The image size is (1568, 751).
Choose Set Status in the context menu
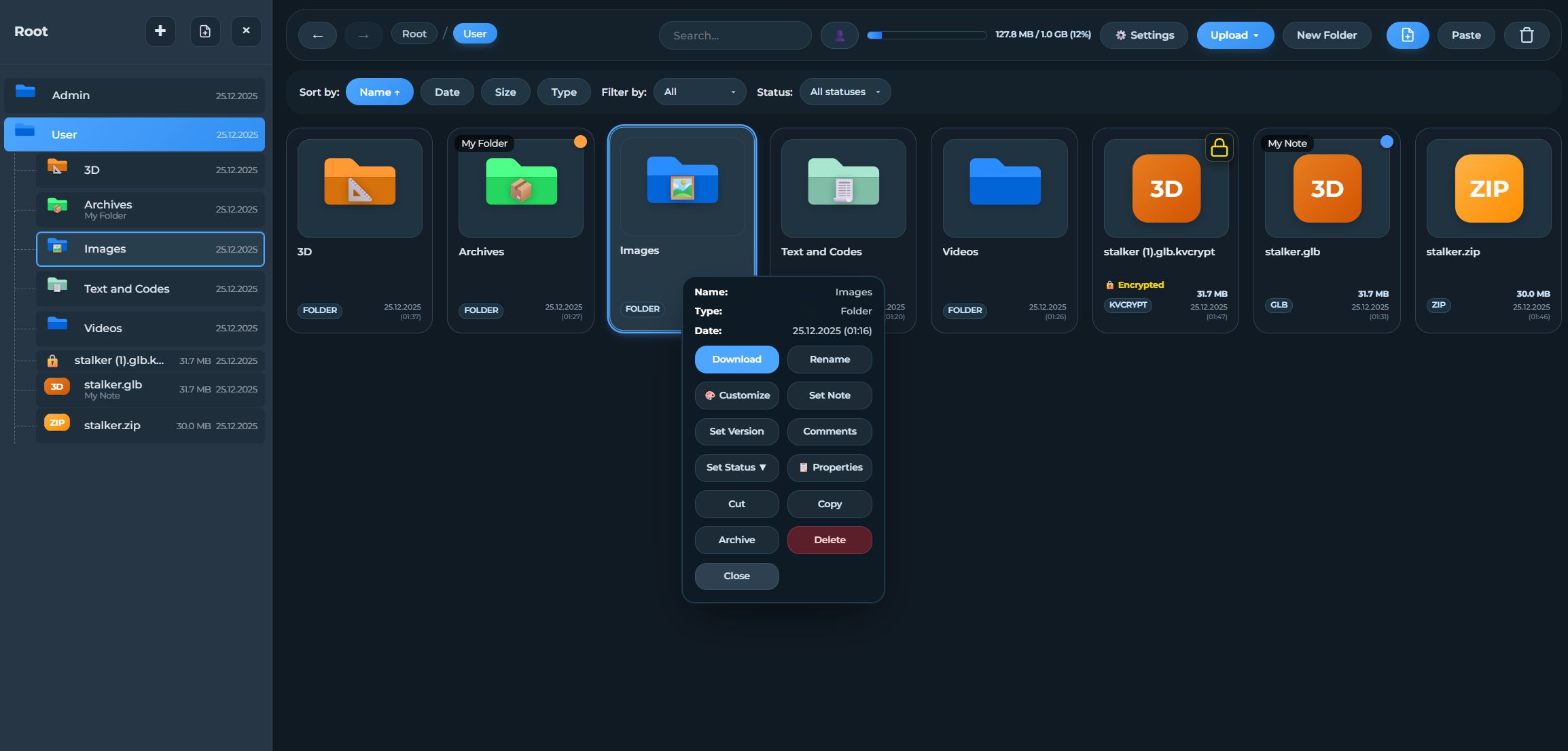click(x=736, y=467)
